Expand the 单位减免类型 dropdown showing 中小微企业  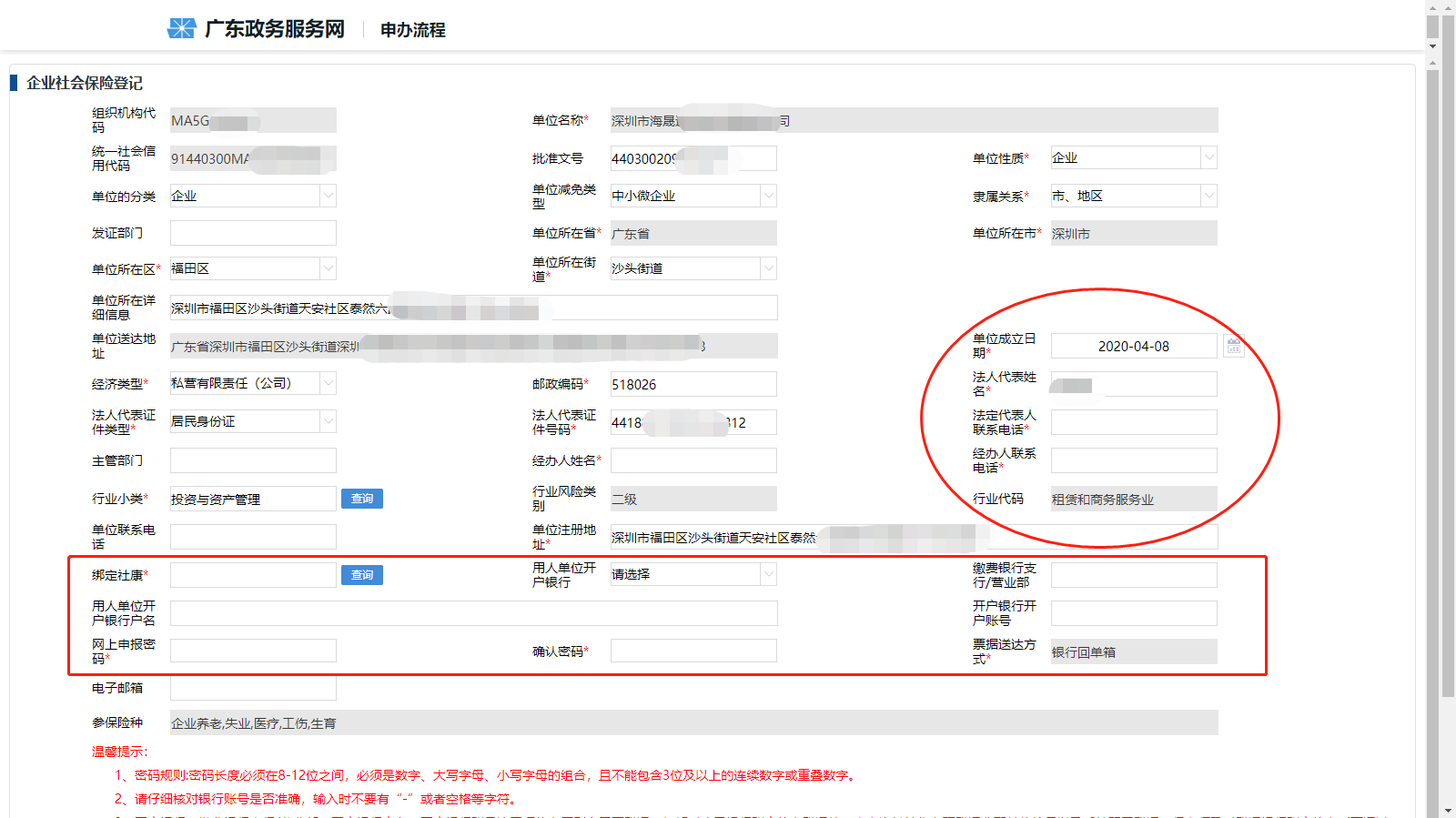point(768,196)
